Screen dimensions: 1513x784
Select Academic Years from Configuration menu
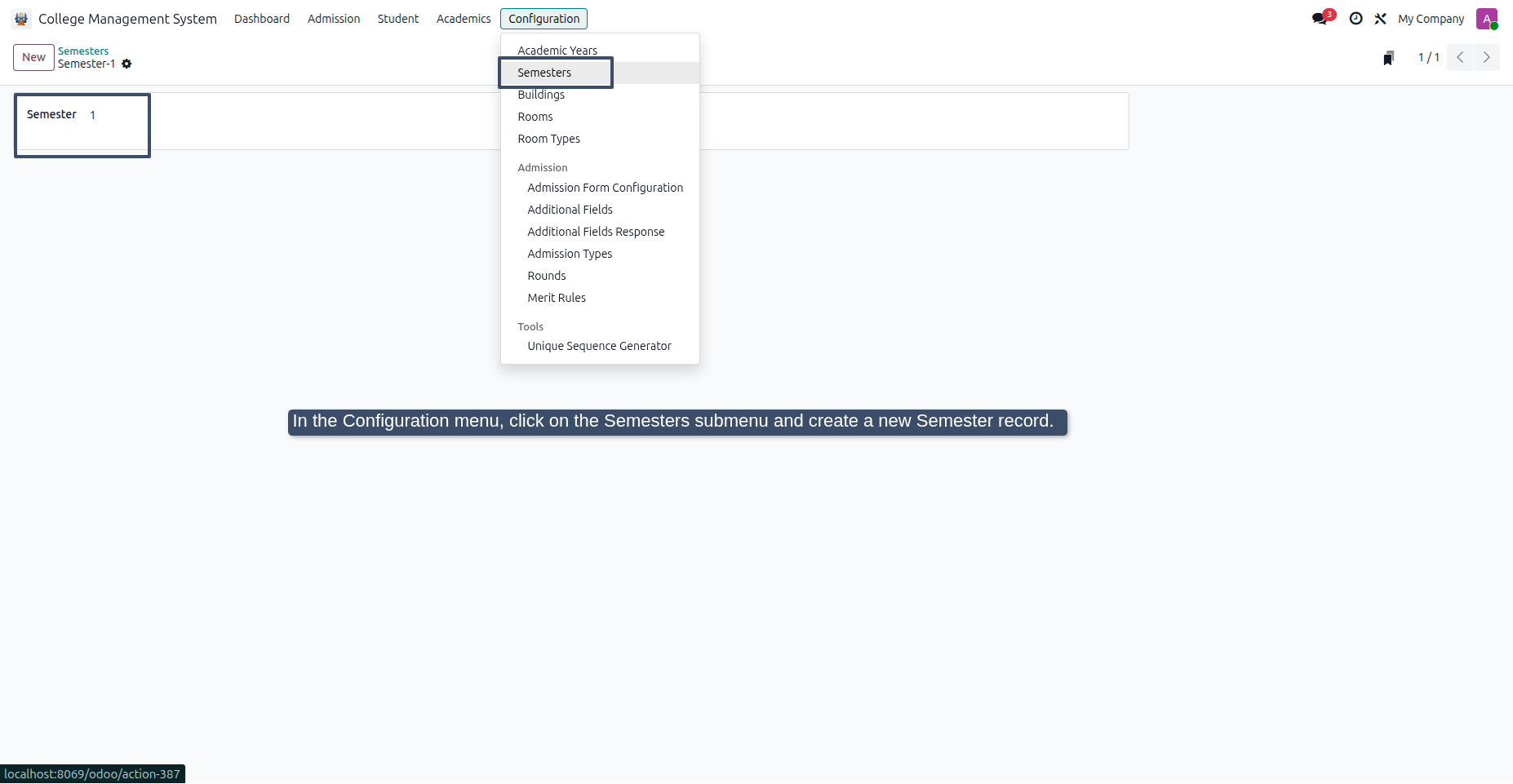(x=600, y=51)
